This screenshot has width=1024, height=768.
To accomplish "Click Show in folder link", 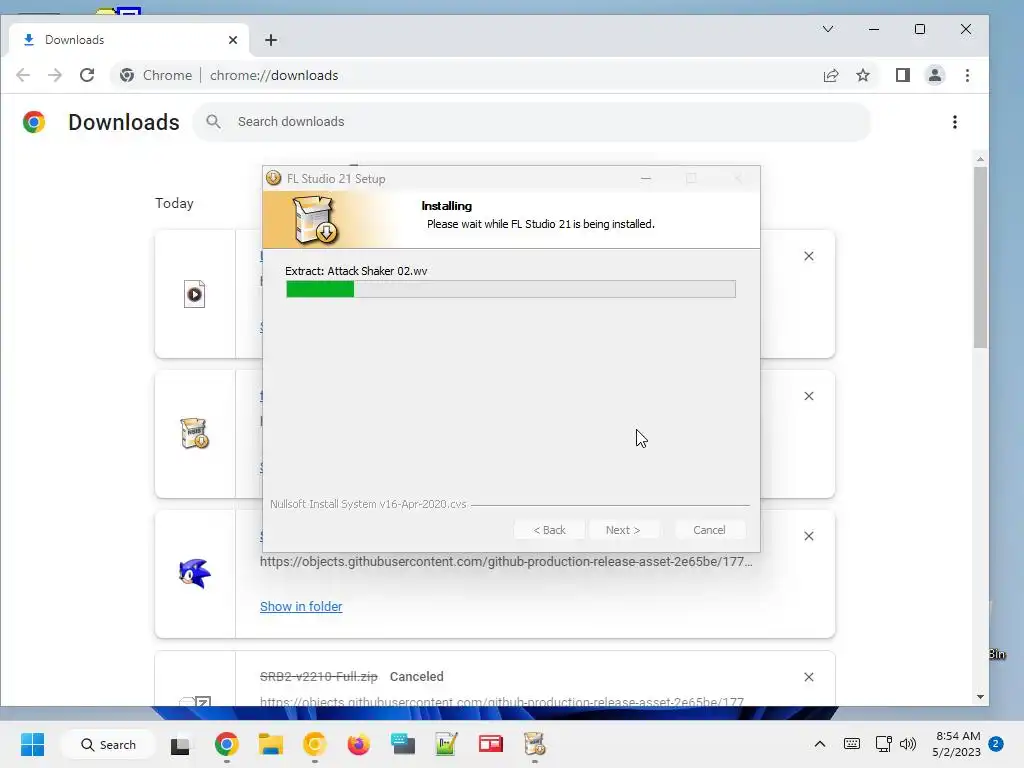I will (301, 606).
